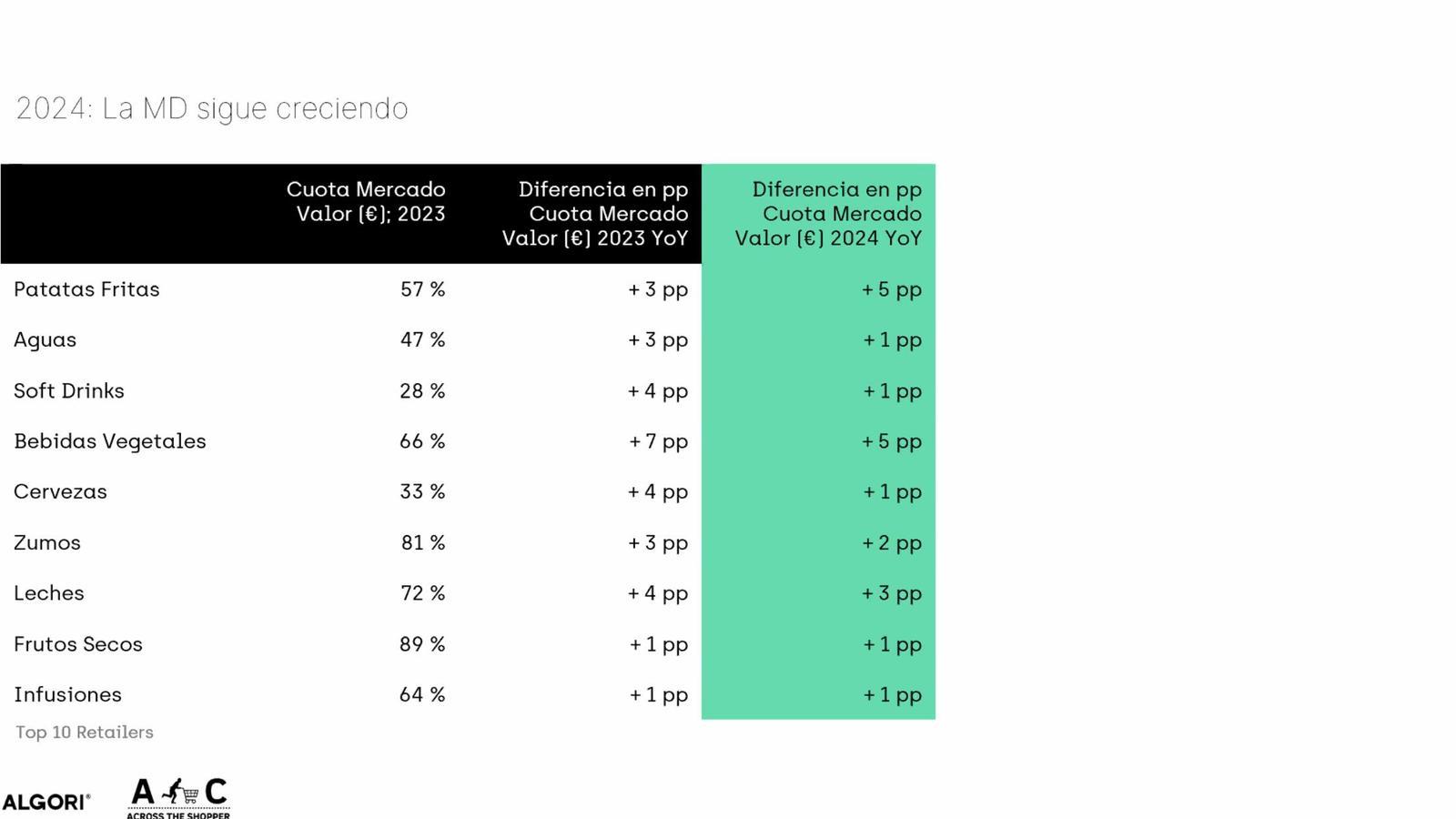
Task: Click the Aguas row label
Action: pos(45,340)
